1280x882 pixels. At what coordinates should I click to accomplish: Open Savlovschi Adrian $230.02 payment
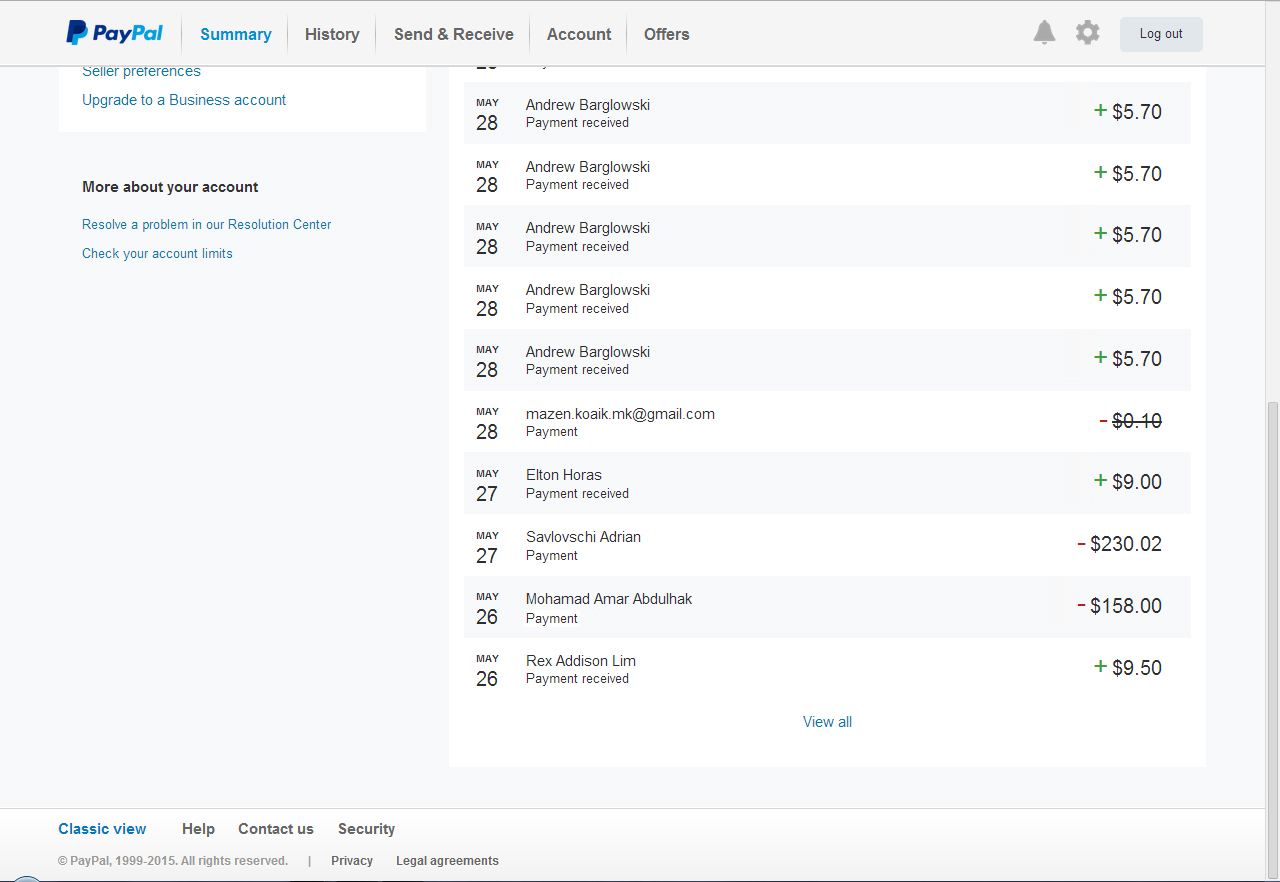tap(827, 545)
